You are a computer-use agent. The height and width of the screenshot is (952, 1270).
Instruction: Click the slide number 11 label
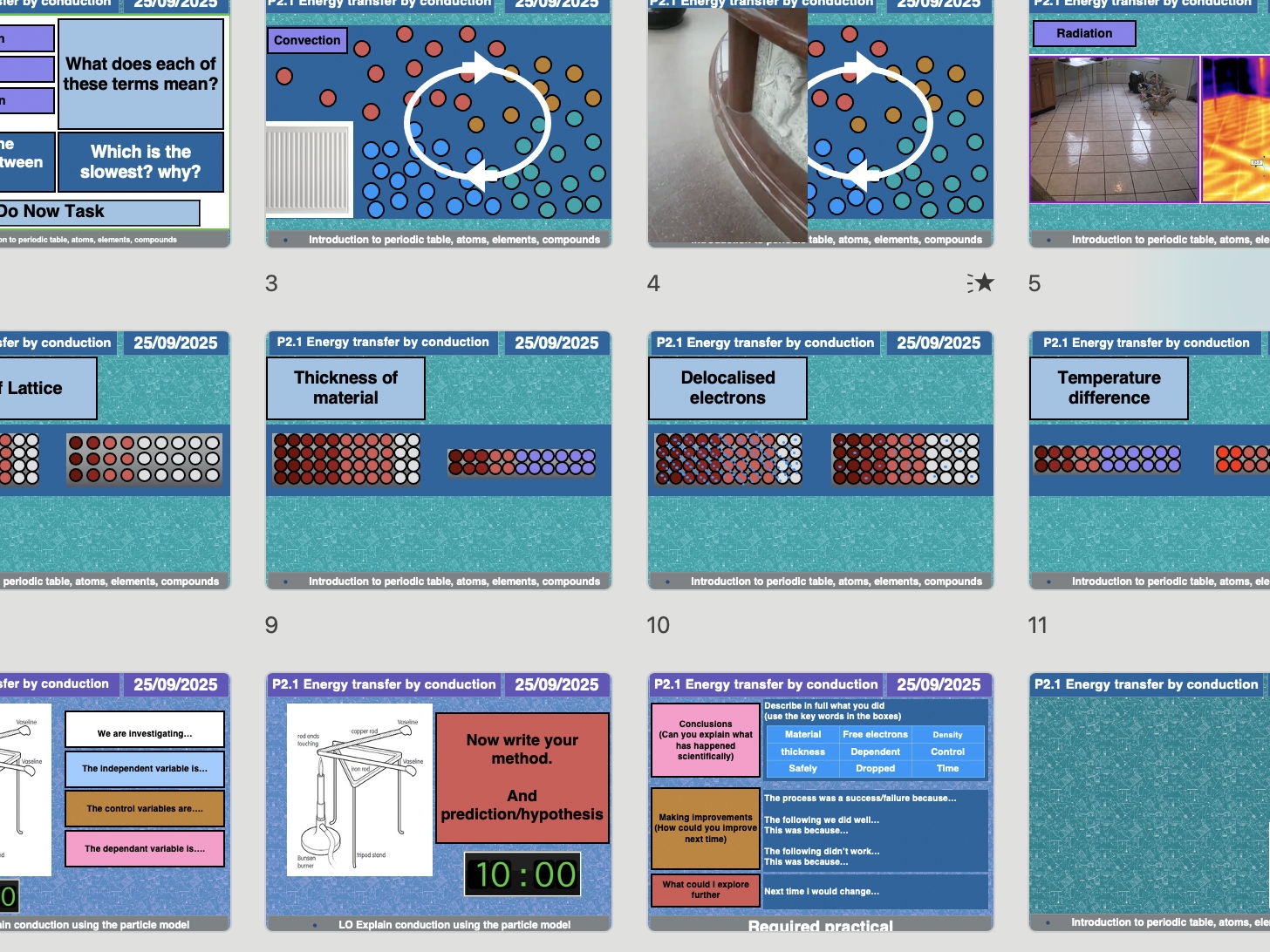pos(1037,625)
